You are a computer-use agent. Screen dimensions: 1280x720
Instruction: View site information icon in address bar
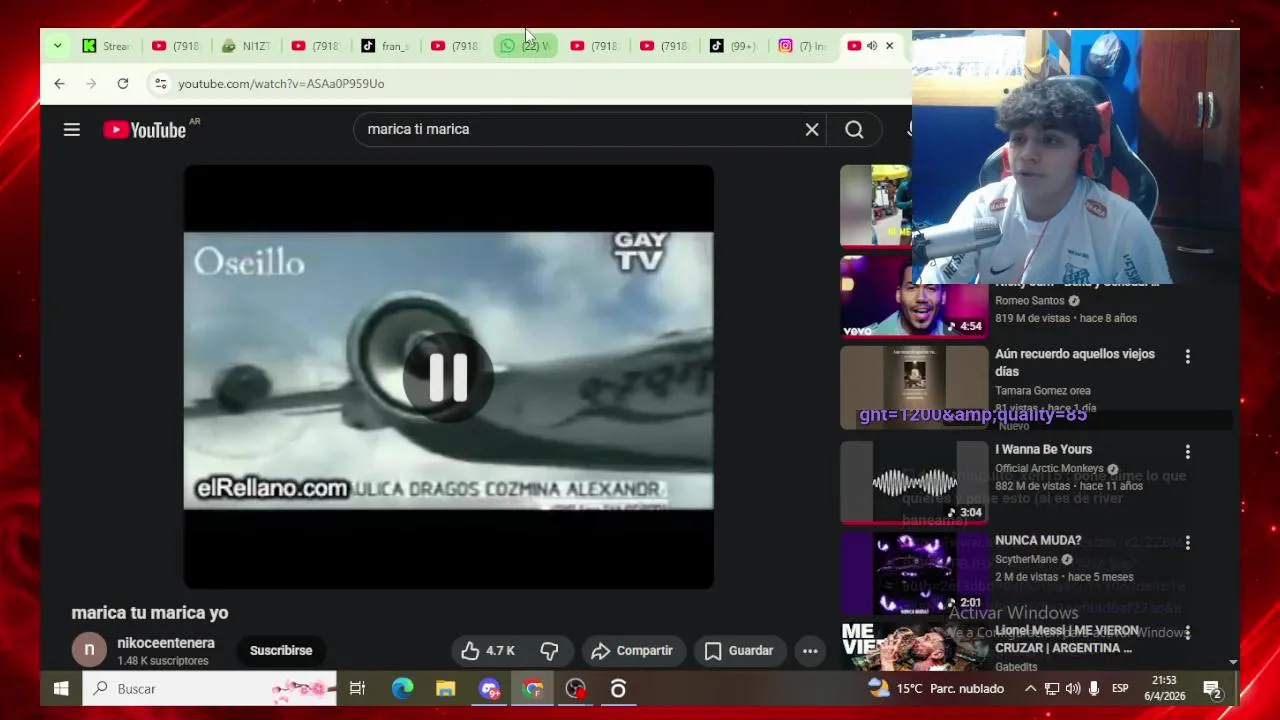160,84
